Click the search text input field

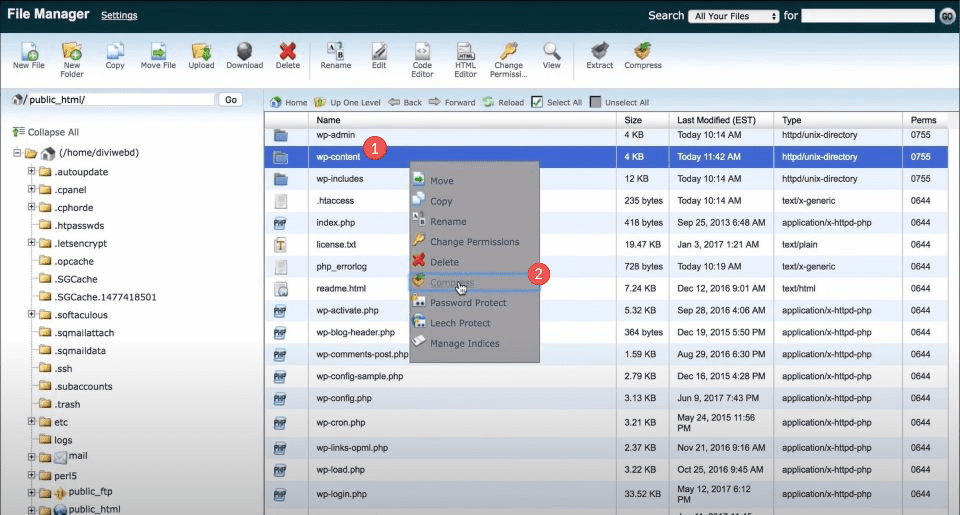click(x=867, y=16)
